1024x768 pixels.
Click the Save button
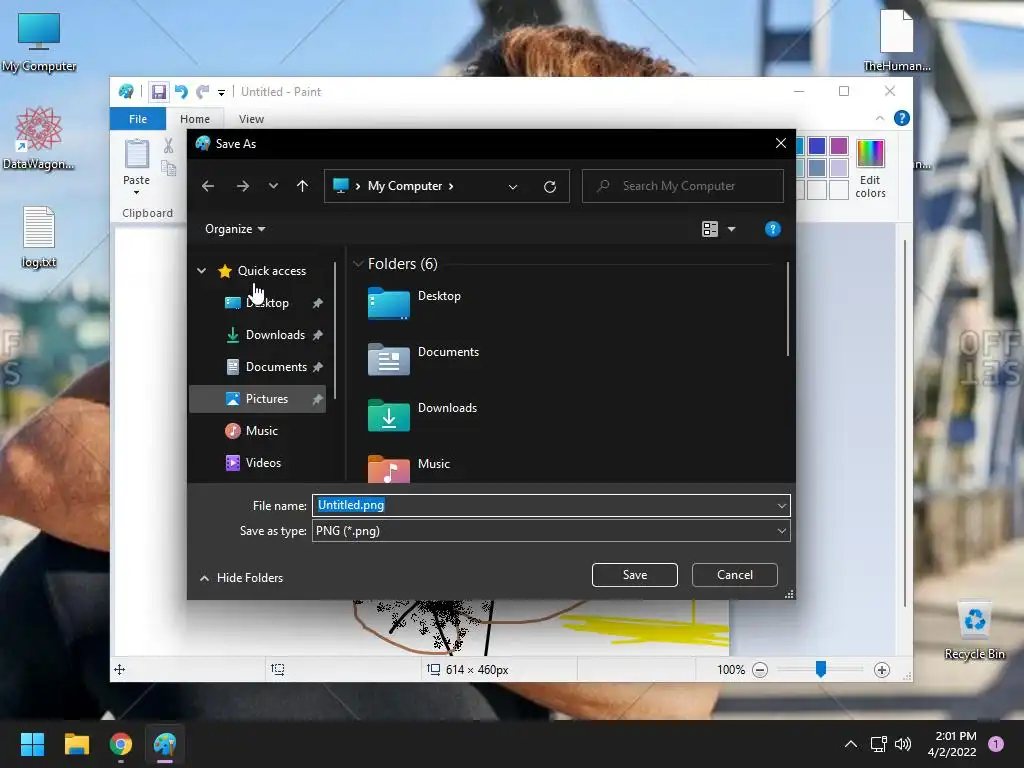[x=635, y=575]
